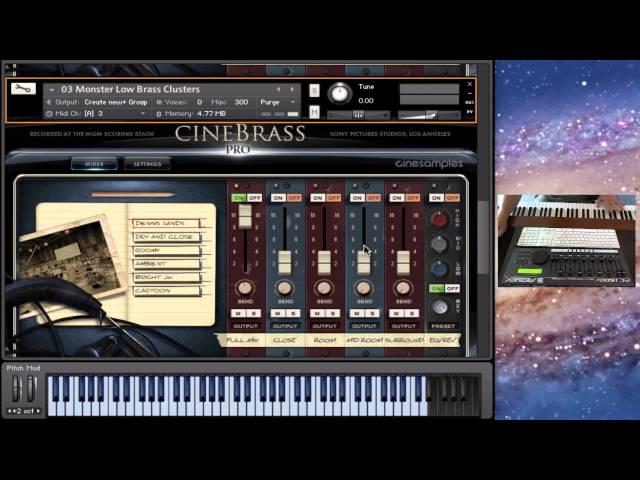
Task: Turn OFF the Close mic channel
Action: 294,198
